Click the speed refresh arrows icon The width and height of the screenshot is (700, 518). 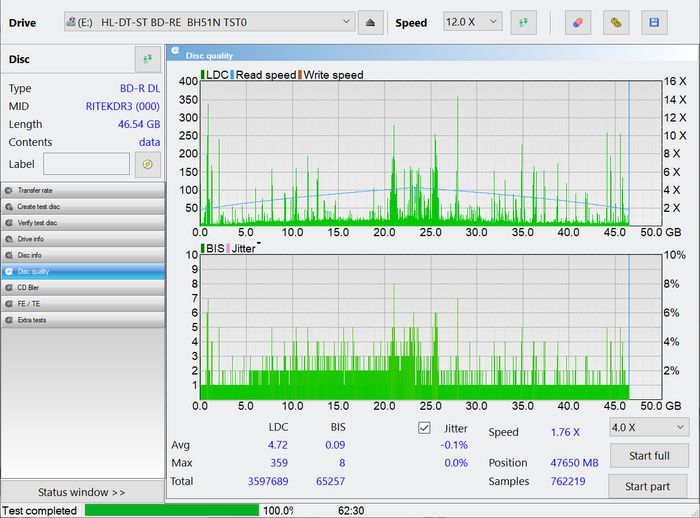click(522, 22)
